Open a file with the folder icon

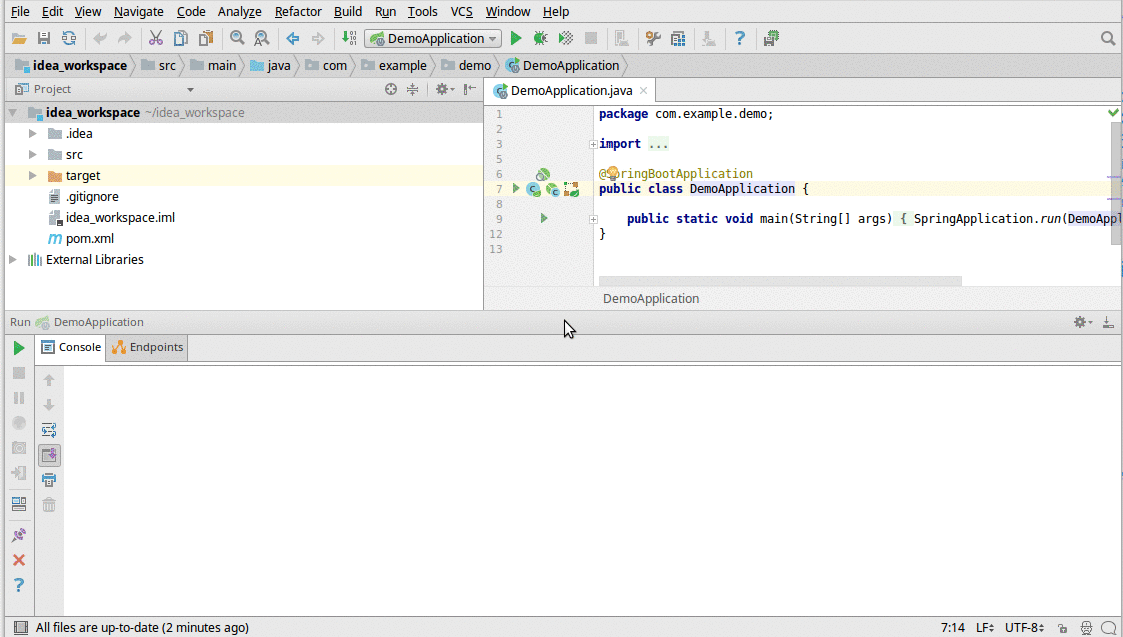click(x=19, y=39)
